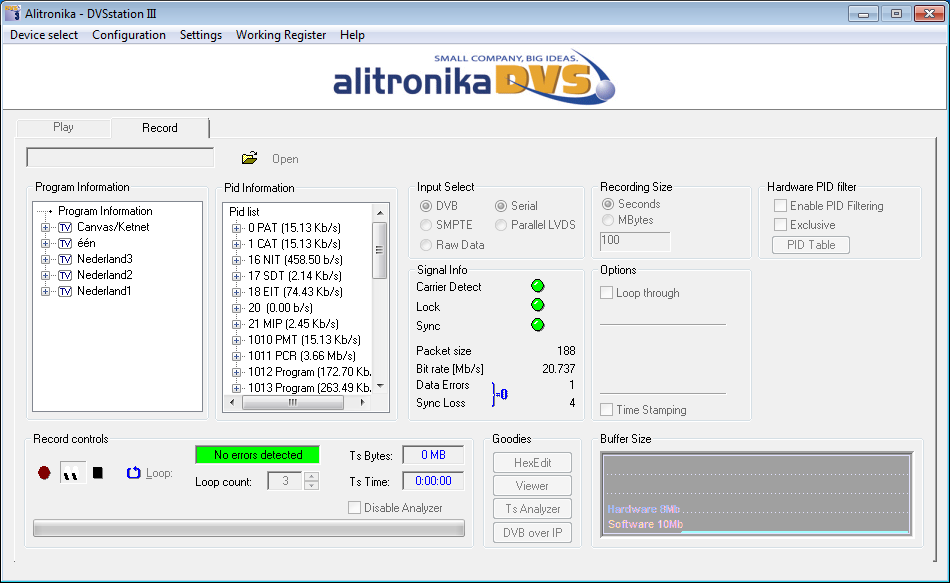Select the Nederland3 TV channel icon

click(x=65, y=259)
